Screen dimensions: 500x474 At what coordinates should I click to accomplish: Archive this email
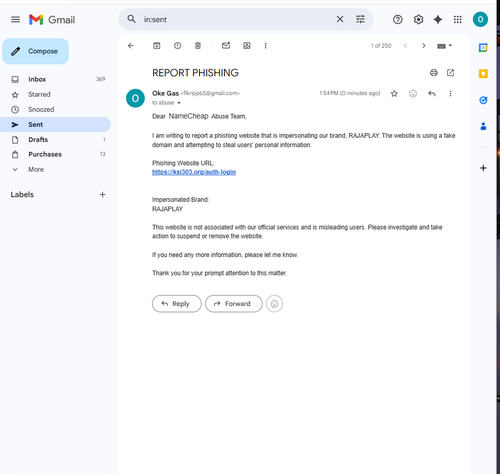[157, 46]
